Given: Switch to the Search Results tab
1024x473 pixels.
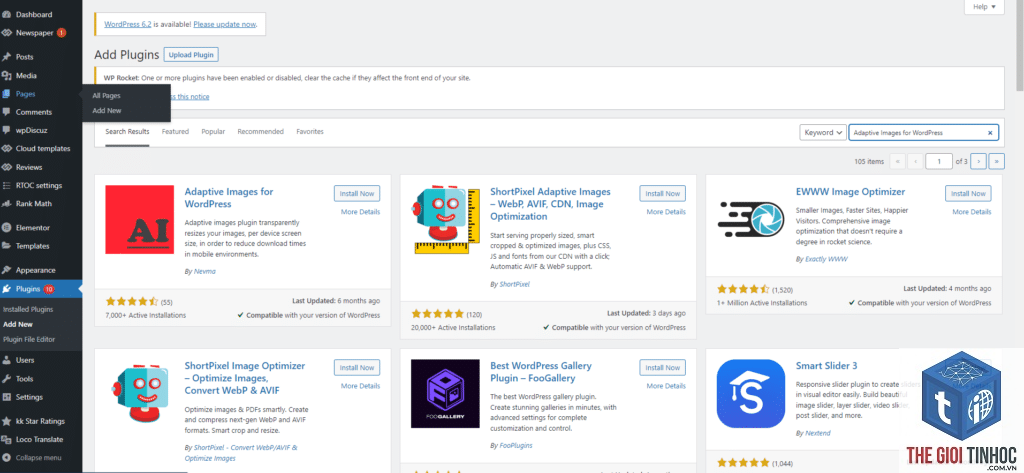Looking at the screenshot, I should pos(127,131).
